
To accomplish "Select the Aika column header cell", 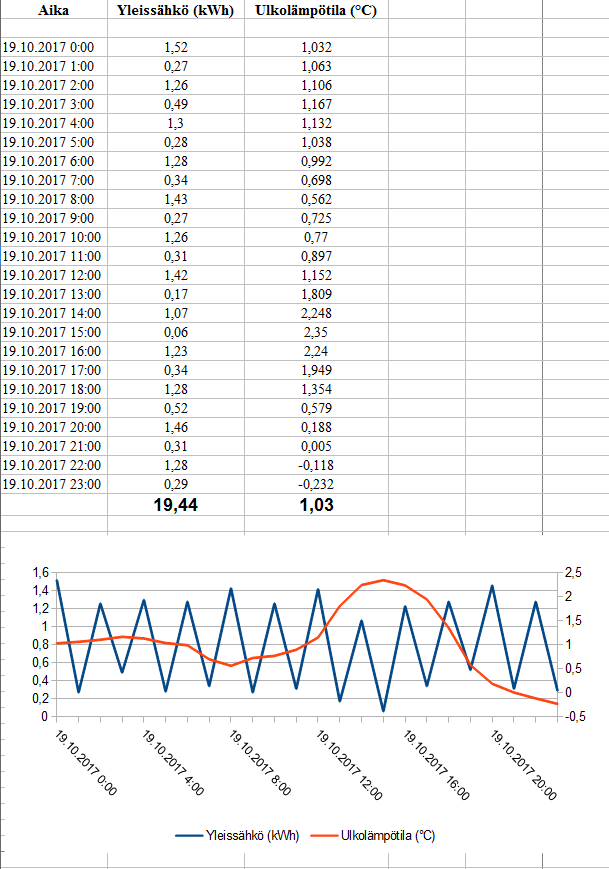I will click(x=54, y=10).
